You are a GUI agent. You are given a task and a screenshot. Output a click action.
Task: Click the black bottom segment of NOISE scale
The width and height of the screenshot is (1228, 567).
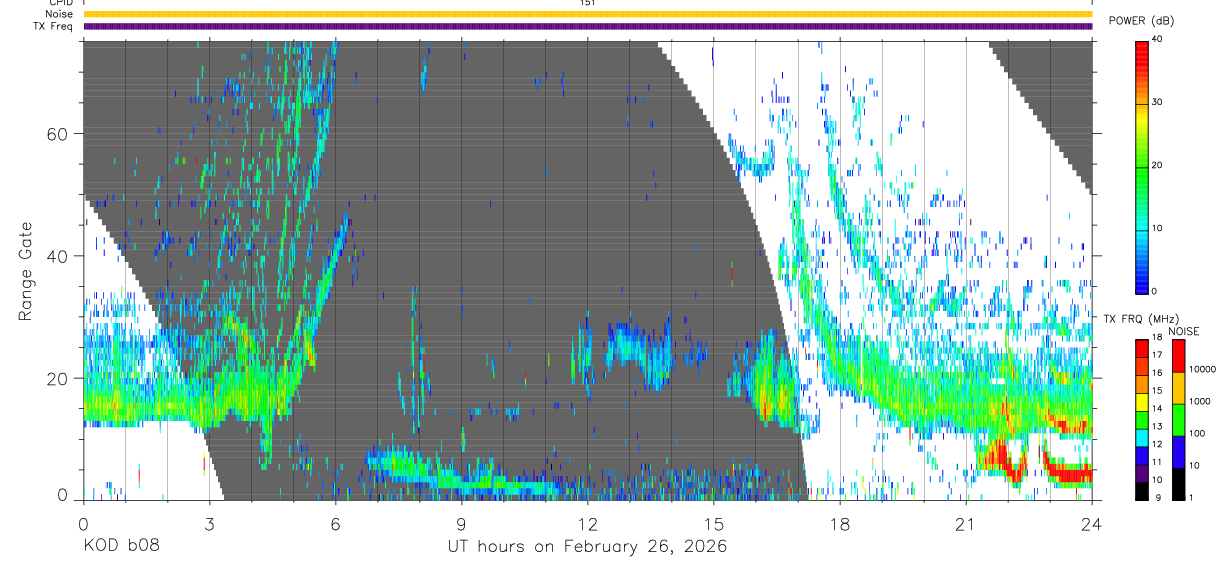pos(1178,484)
